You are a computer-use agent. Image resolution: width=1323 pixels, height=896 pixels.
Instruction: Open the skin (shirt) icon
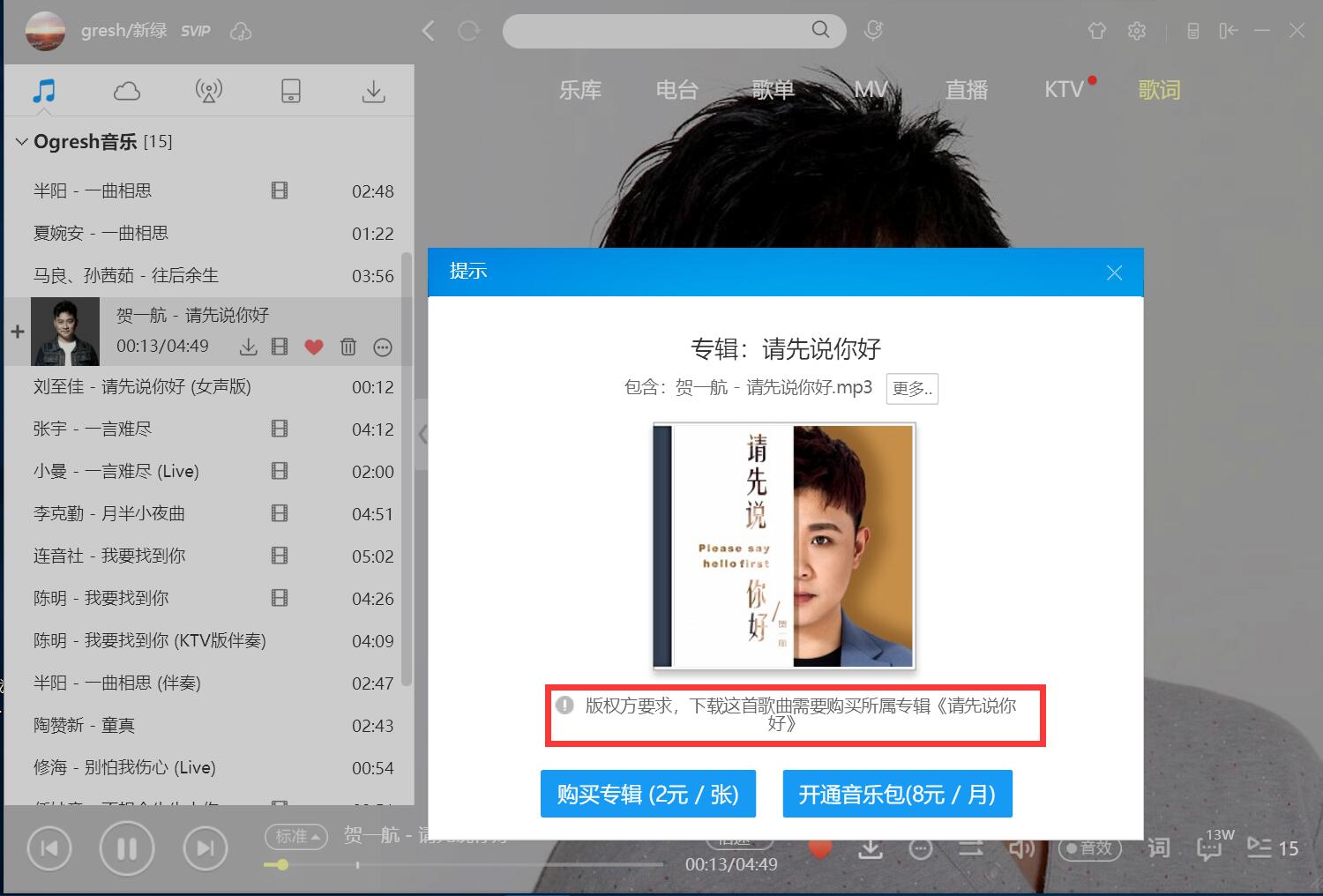(x=1097, y=31)
